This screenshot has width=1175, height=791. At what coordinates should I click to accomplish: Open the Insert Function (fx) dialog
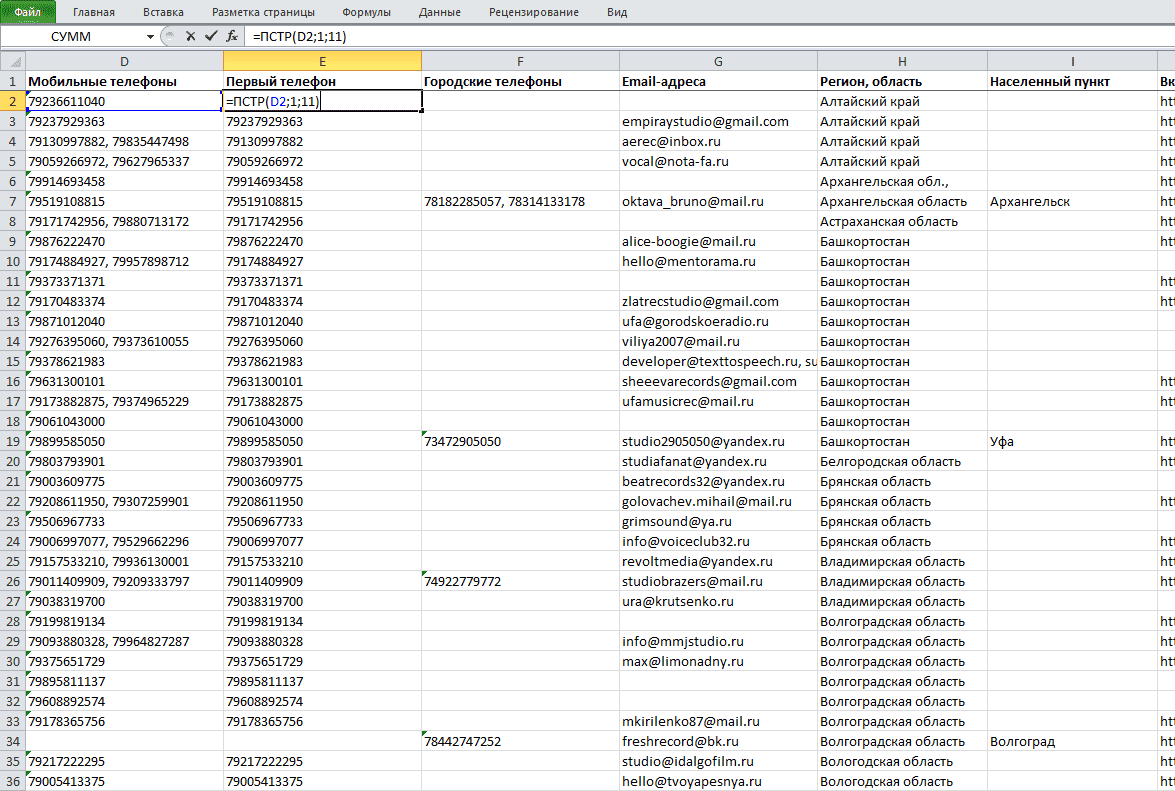pyautogui.click(x=232, y=36)
